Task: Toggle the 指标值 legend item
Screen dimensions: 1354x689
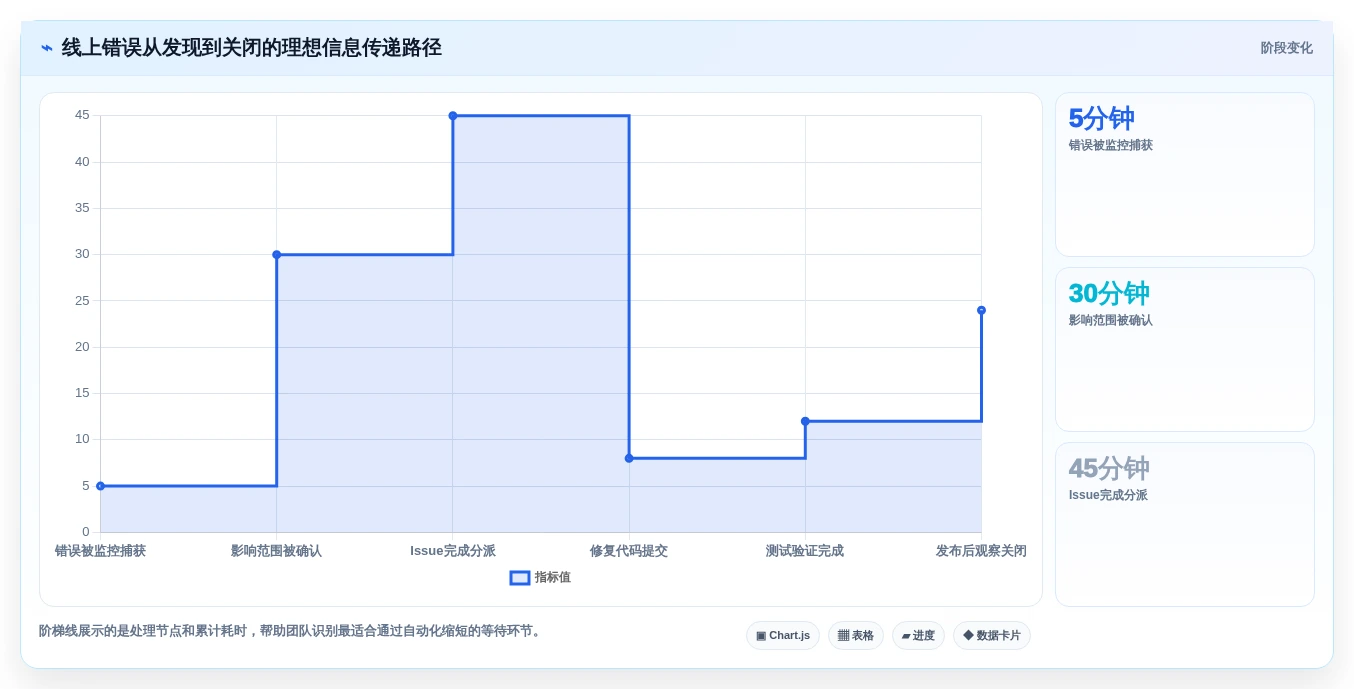Action: coord(540,578)
